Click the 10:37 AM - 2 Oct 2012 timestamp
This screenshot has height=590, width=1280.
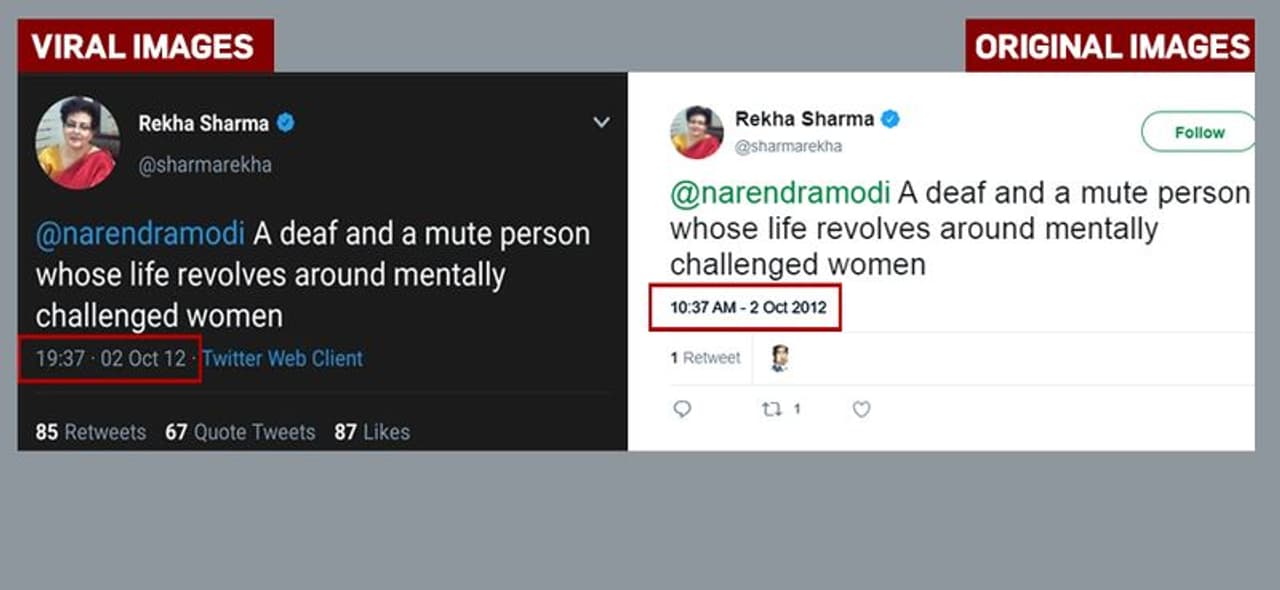(x=748, y=308)
